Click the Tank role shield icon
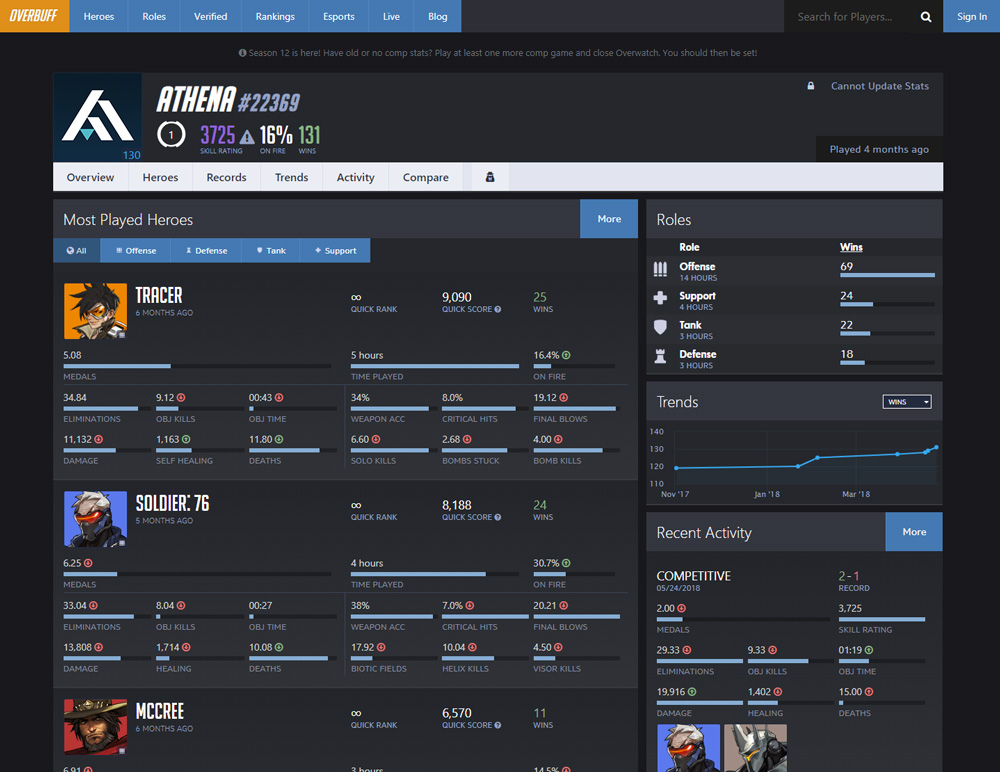The width and height of the screenshot is (1000, 772). pyautogui.click(x=660, y=327)
